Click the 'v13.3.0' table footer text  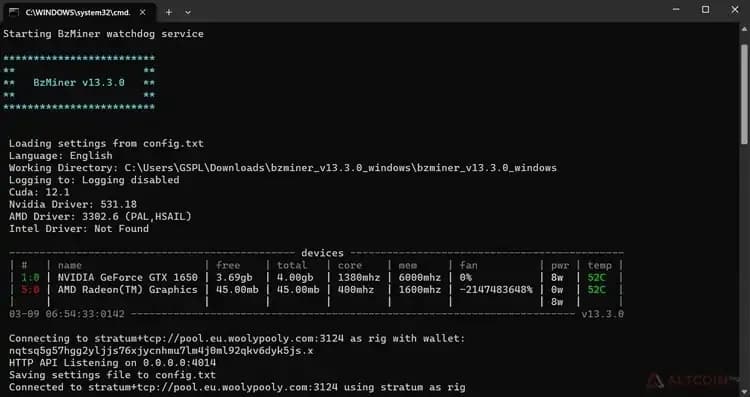coord(603,314)
